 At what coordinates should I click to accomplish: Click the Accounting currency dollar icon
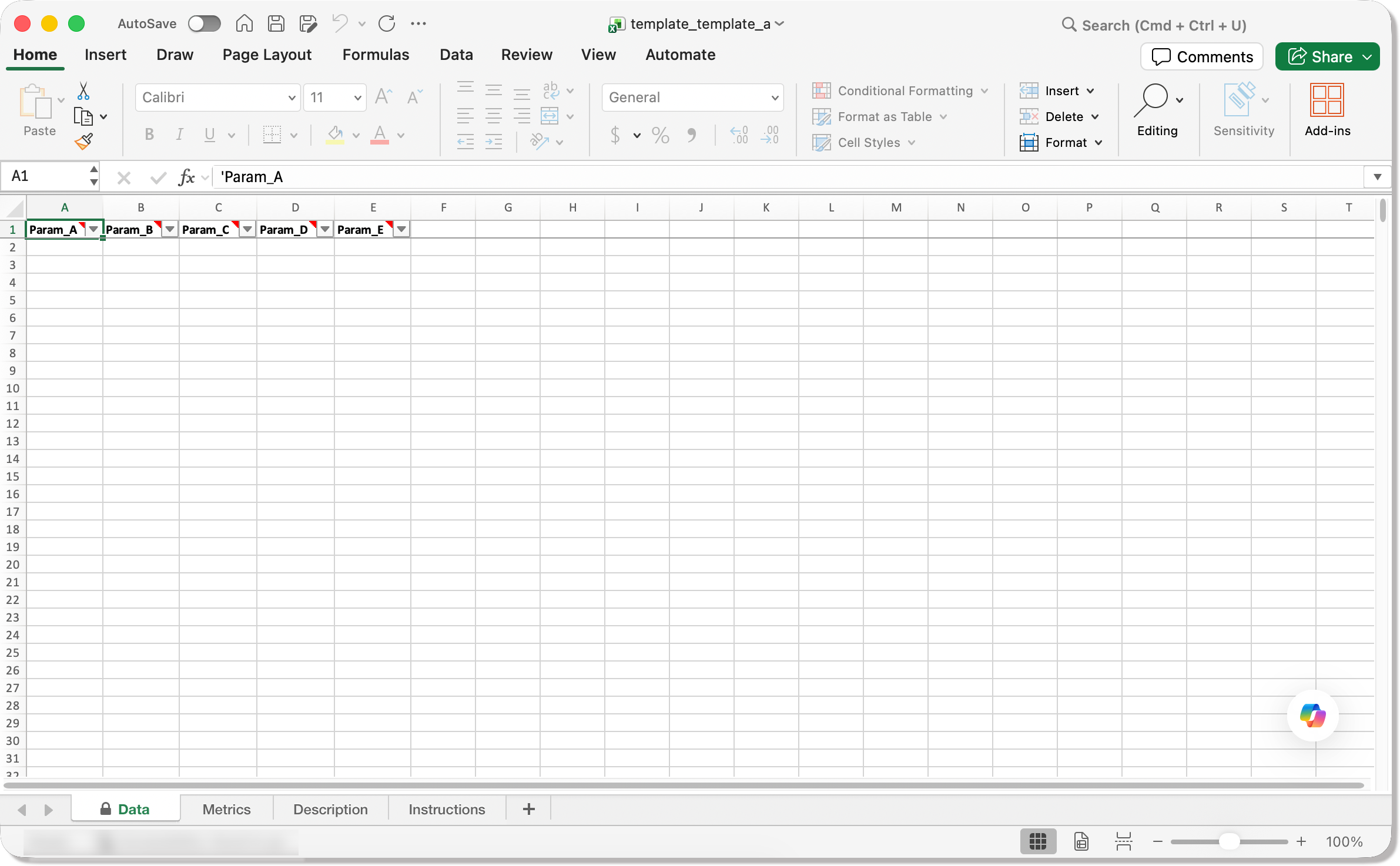615,135
